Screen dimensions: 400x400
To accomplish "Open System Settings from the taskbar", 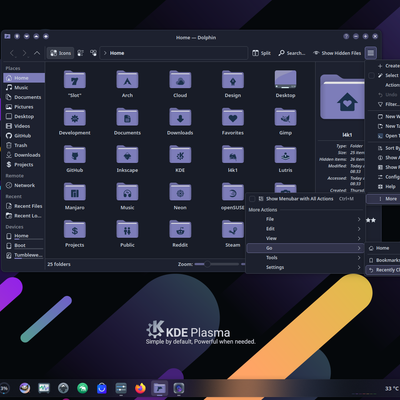I will pyautogui.click(x=121, y=388).
